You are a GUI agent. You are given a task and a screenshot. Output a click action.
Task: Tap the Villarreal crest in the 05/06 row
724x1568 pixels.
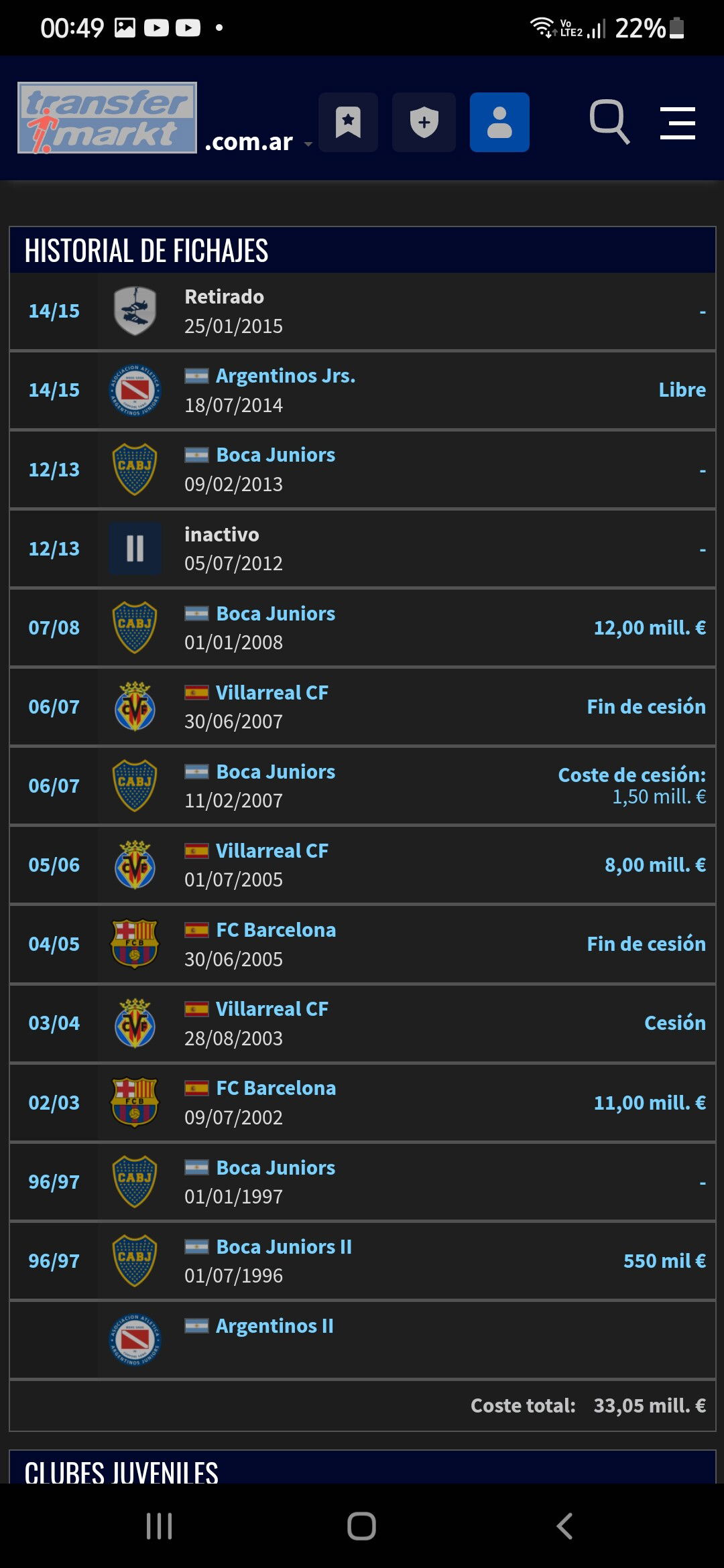135,865
